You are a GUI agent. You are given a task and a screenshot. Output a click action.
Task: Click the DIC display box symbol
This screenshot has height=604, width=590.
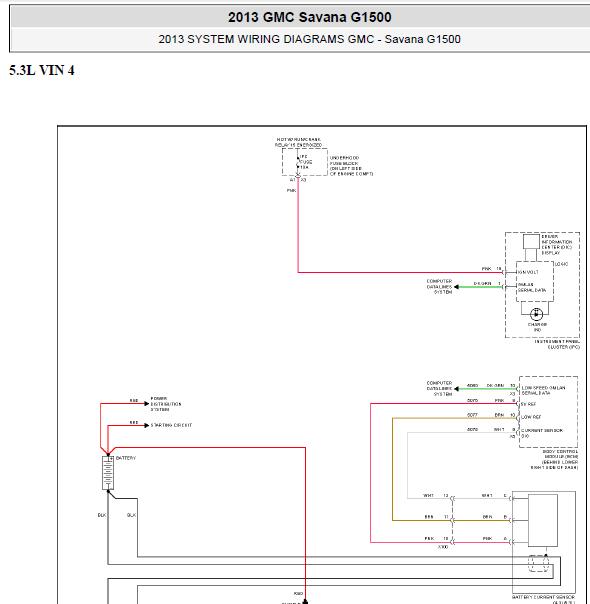coord(531,242)
